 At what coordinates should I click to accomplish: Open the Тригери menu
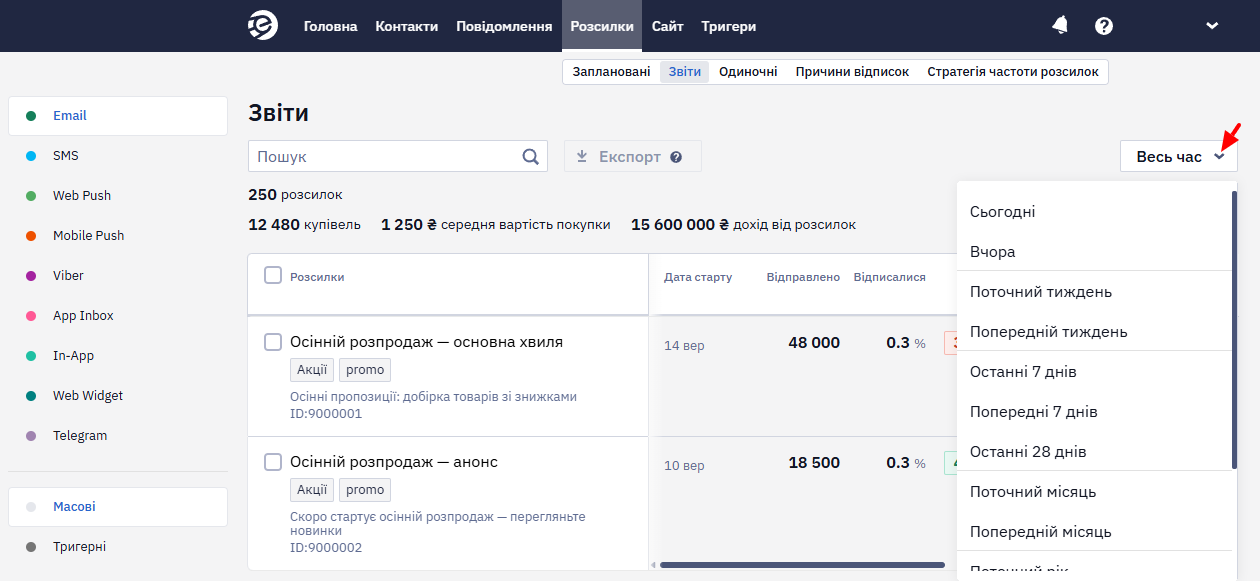click(729, 26)
